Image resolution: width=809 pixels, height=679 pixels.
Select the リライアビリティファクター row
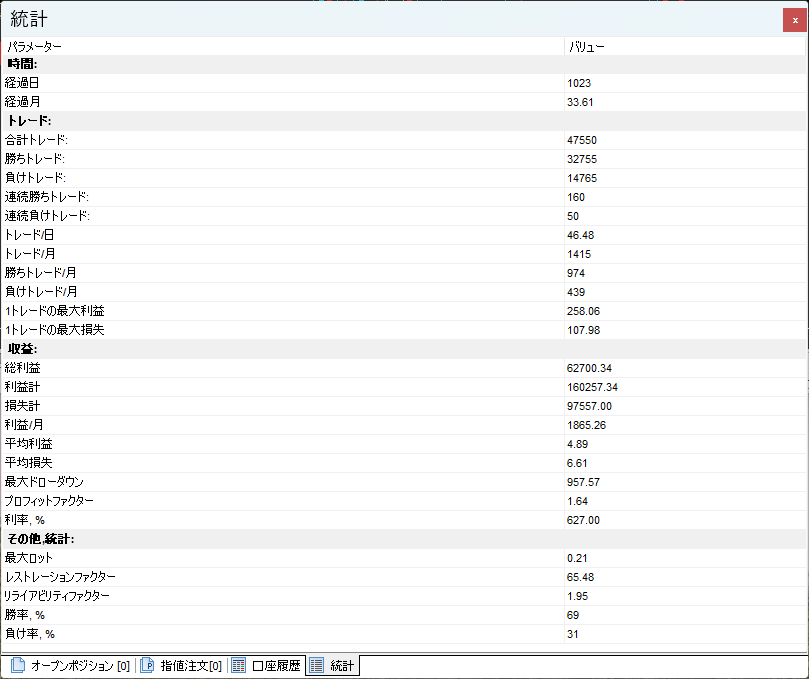404,595
